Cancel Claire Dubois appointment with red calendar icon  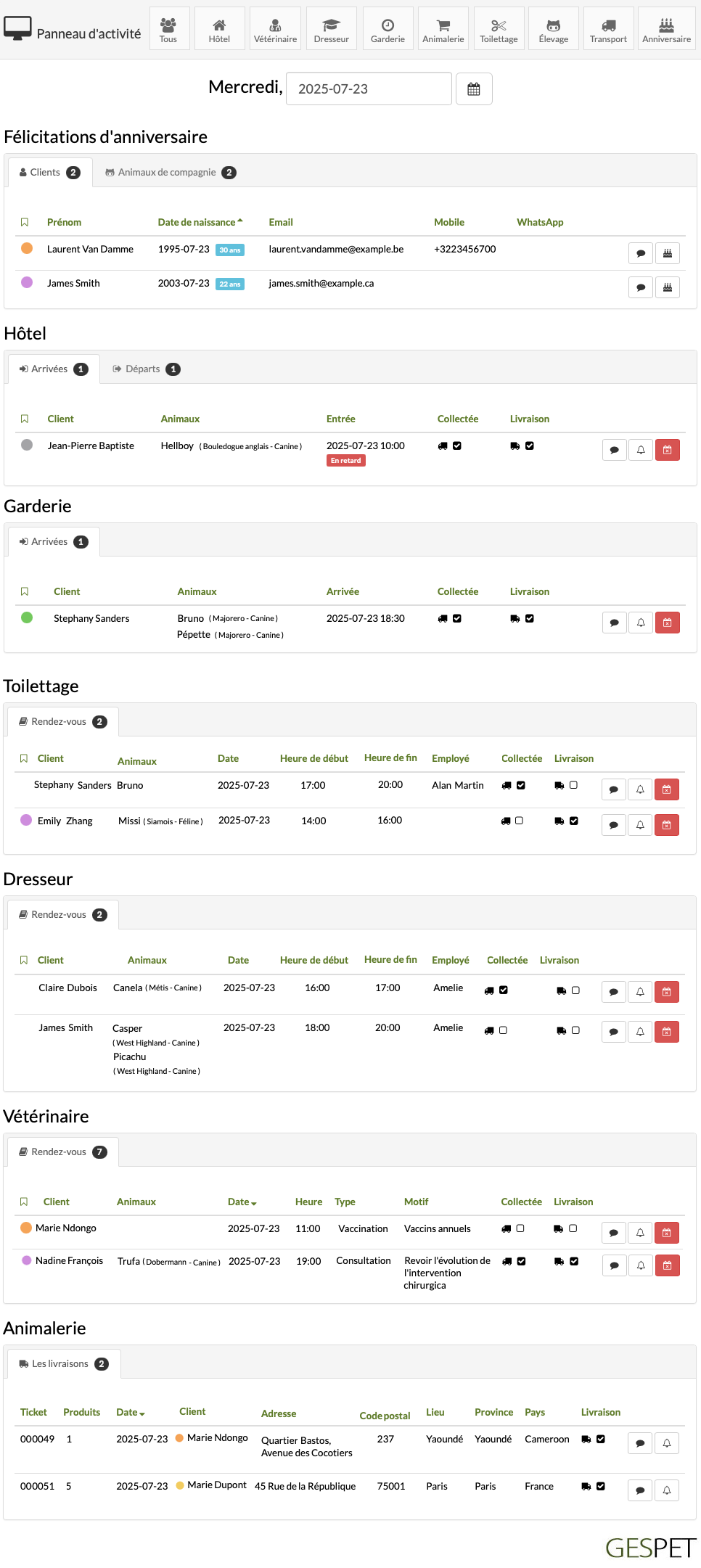667,992
